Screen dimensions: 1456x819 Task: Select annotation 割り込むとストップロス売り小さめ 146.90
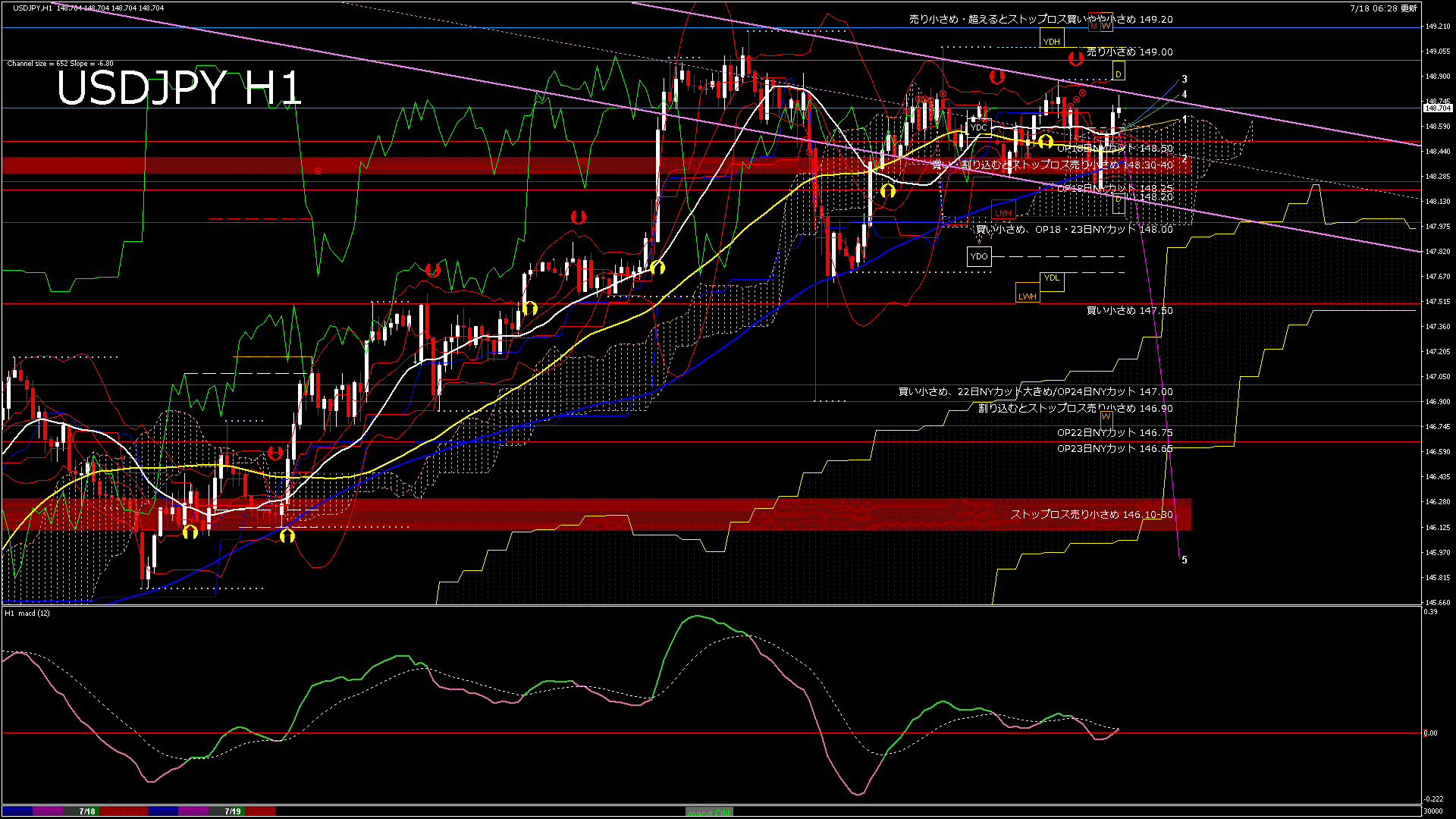click(x=1075, y=408)
